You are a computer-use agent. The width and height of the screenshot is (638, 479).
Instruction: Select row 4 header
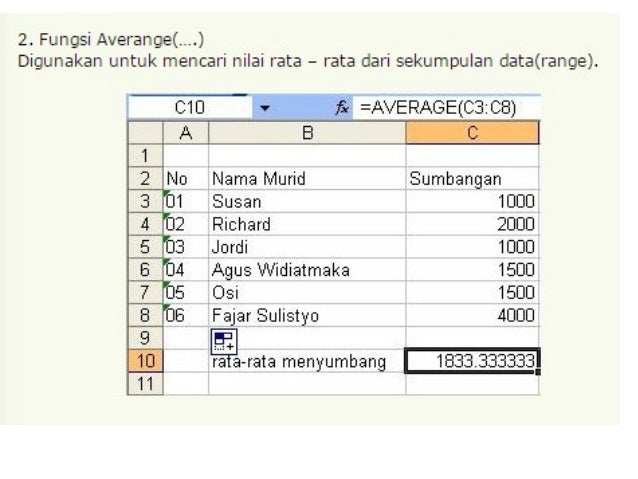pyautogui.click(x=145, y=224)
